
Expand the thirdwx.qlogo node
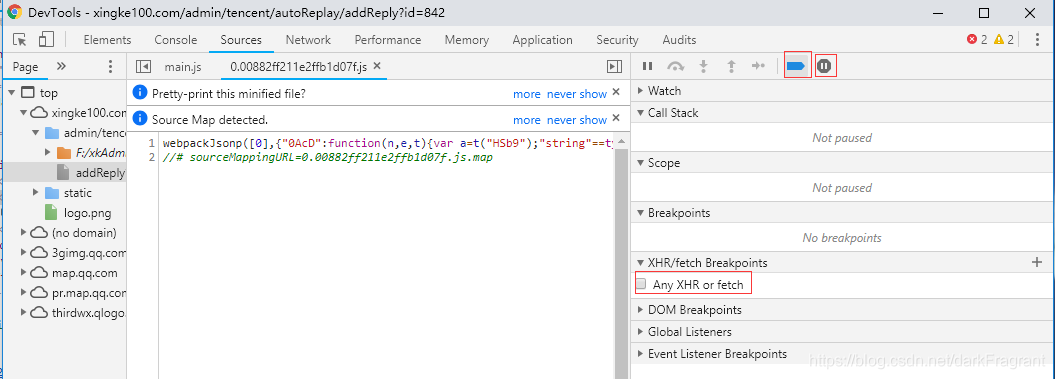pyautogui.click(x=24, y=312)
